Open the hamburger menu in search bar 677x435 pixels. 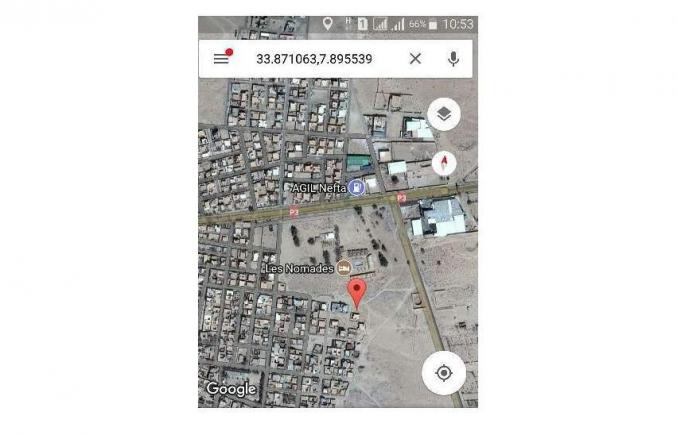[x=221, y=59]
